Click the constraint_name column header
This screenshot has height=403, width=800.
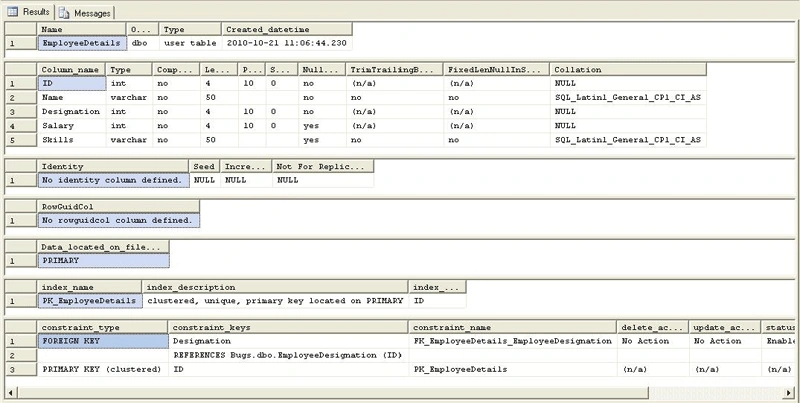coord(512,328)
